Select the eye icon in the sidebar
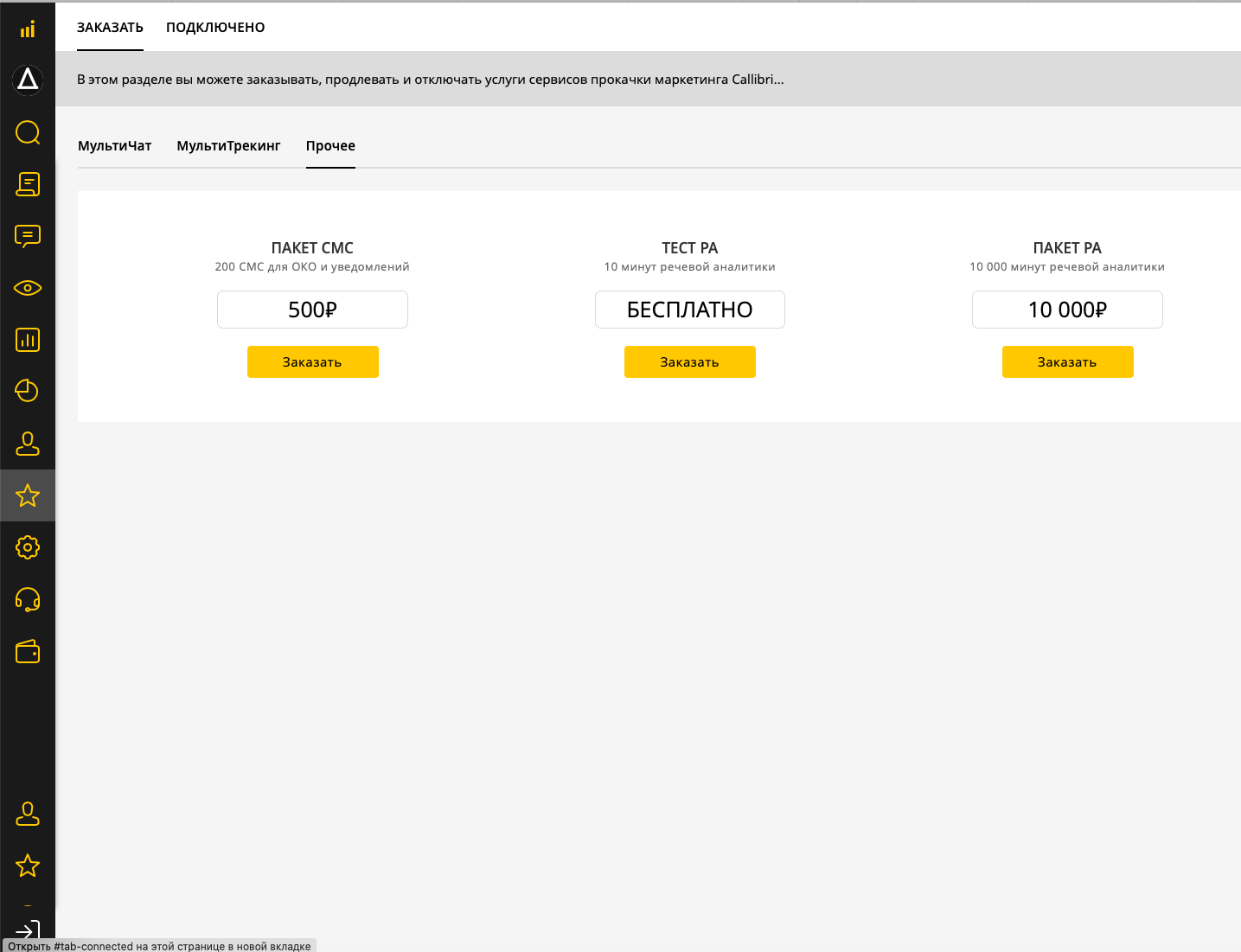1241x952 pixels. (x=28, y=288)
